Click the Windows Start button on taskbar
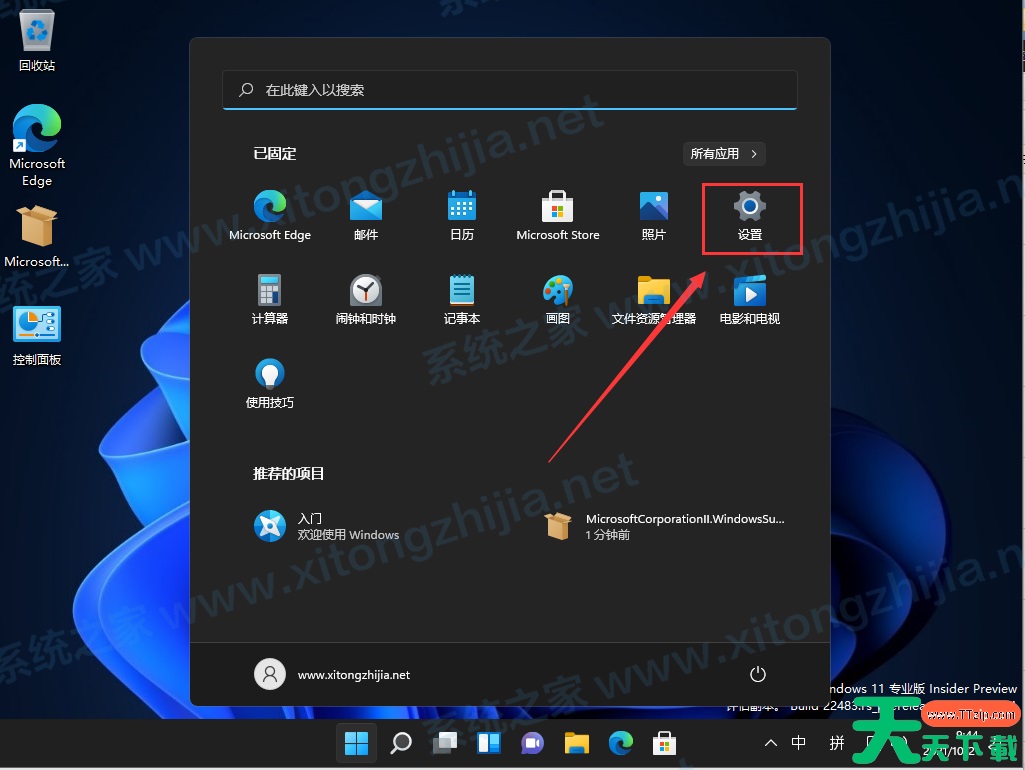 coord(356,743)
